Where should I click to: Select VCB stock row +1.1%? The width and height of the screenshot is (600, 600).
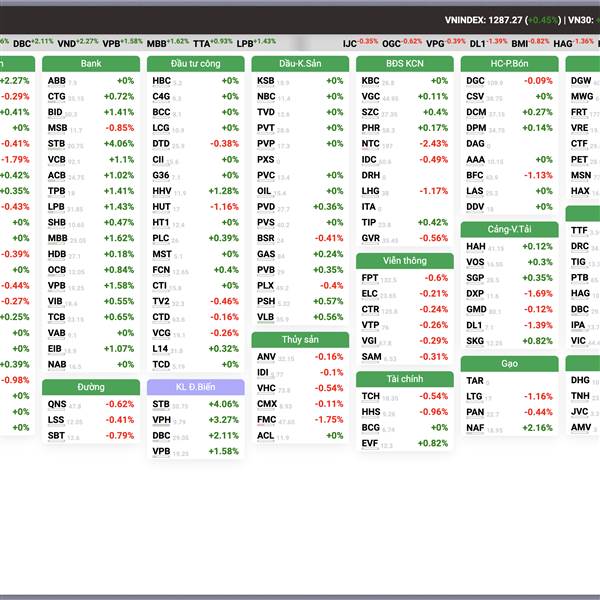(x=91, y=160)
